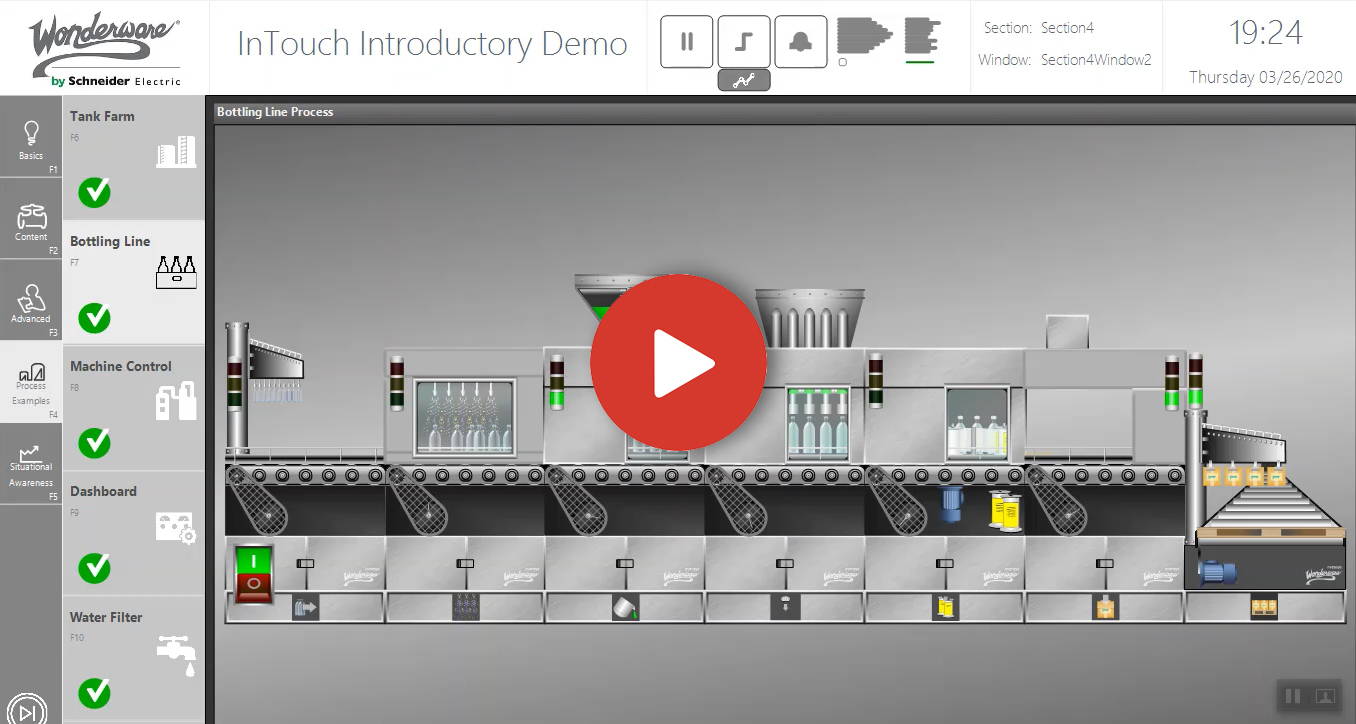This screenshot has width=1356, height=724.
Task: Click the bottle rinsing spray station icon
Action: coord(465,607)
